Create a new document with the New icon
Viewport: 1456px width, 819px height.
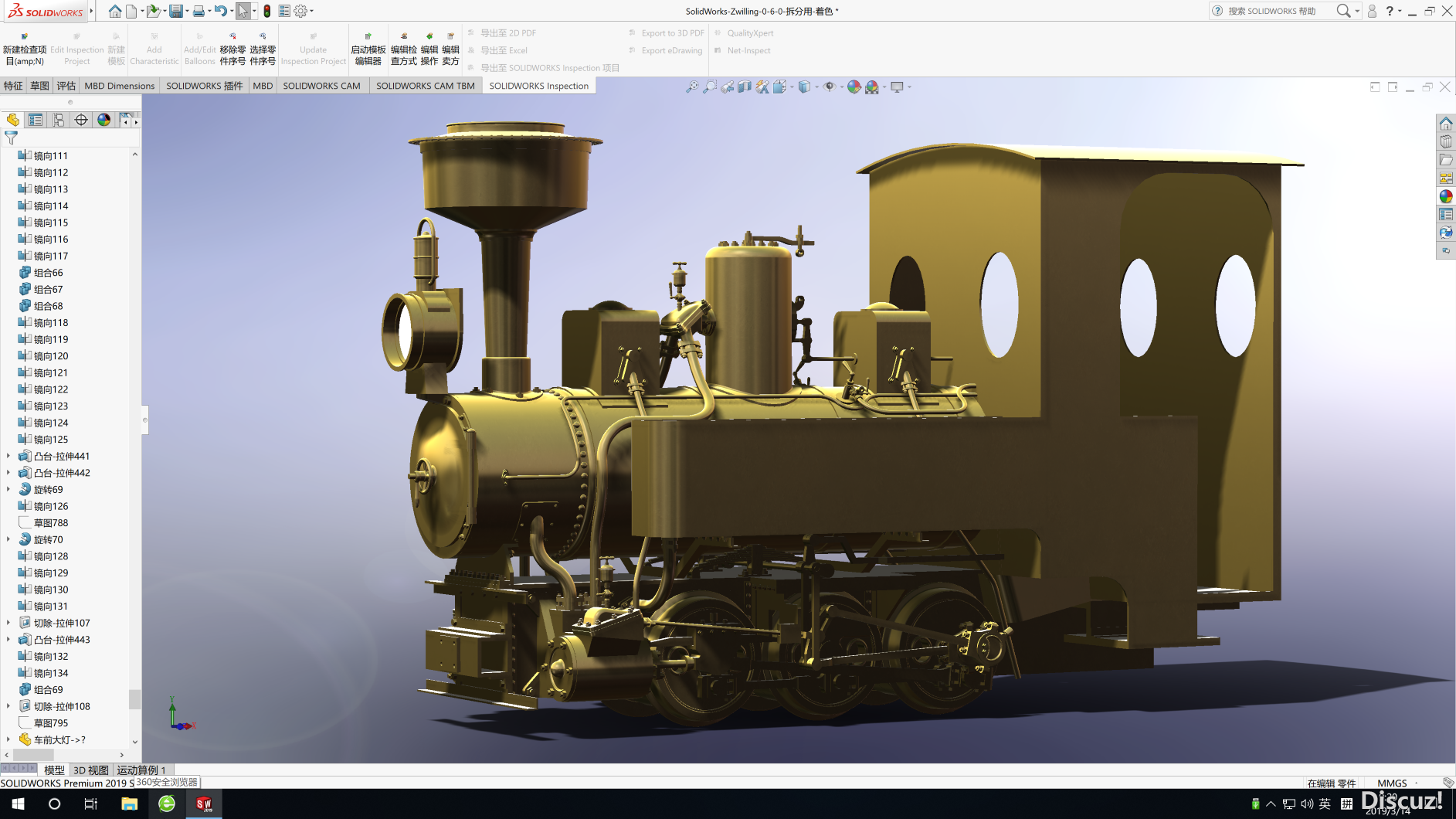pos(132,11)
